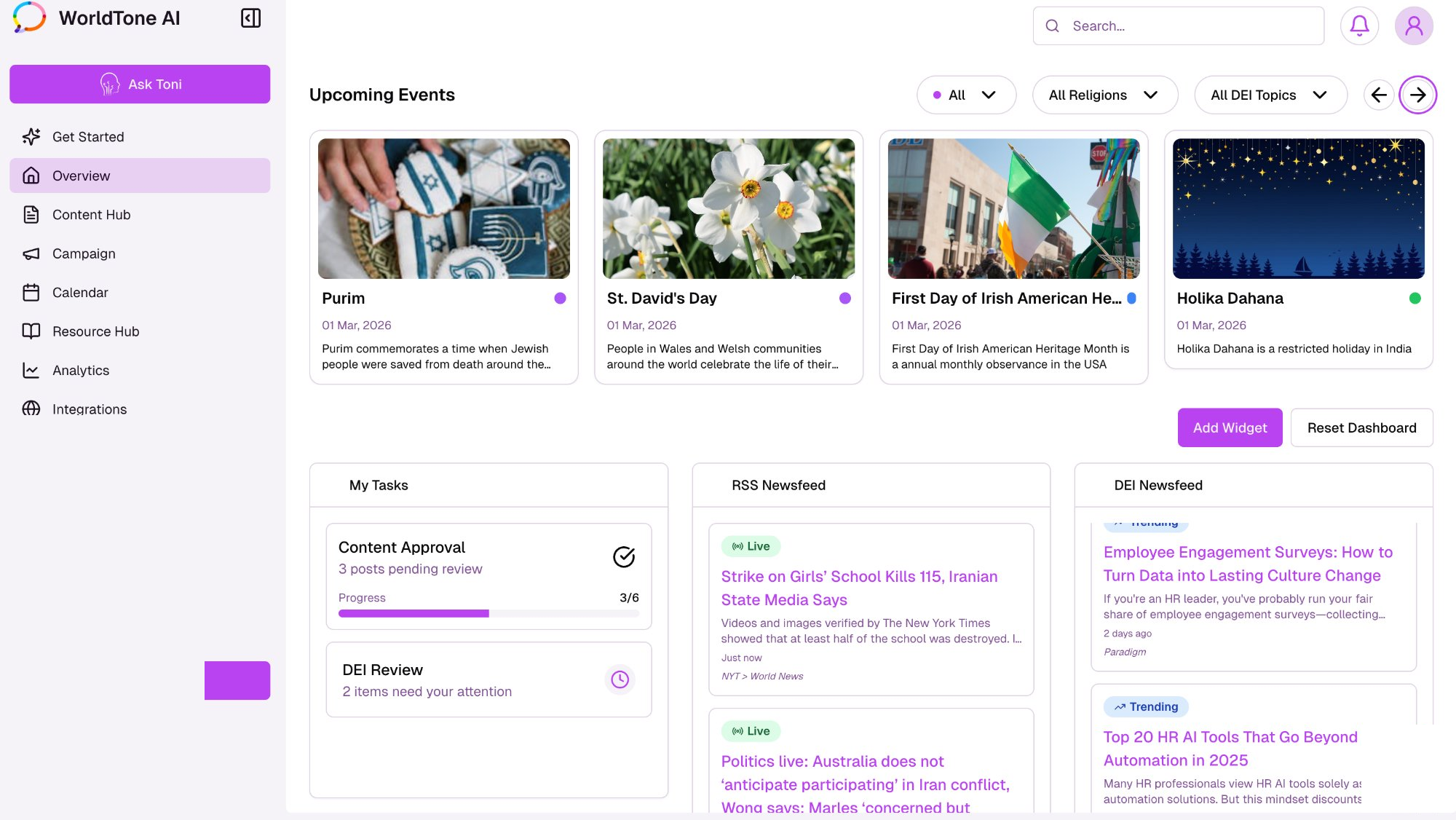
Task: Open the Holika Dahana starry night image
Action: [1298, 208]
